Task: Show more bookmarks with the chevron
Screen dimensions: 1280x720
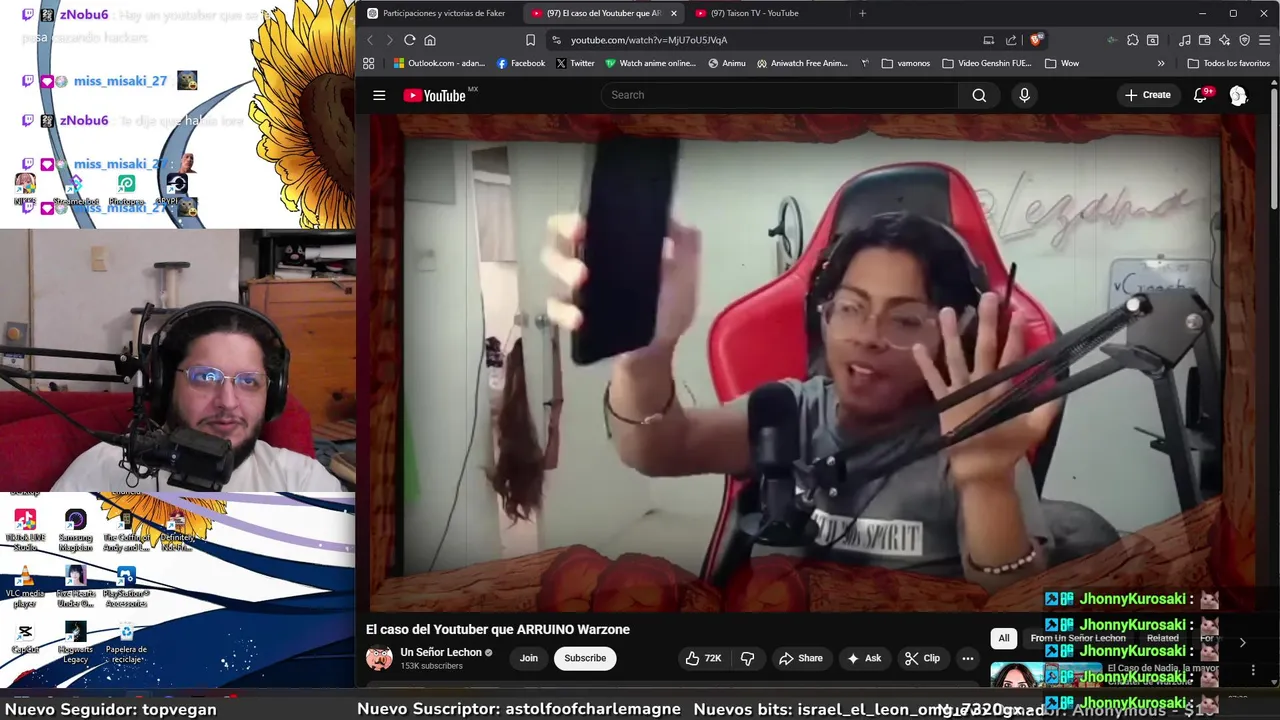Action: [1161, 63]
